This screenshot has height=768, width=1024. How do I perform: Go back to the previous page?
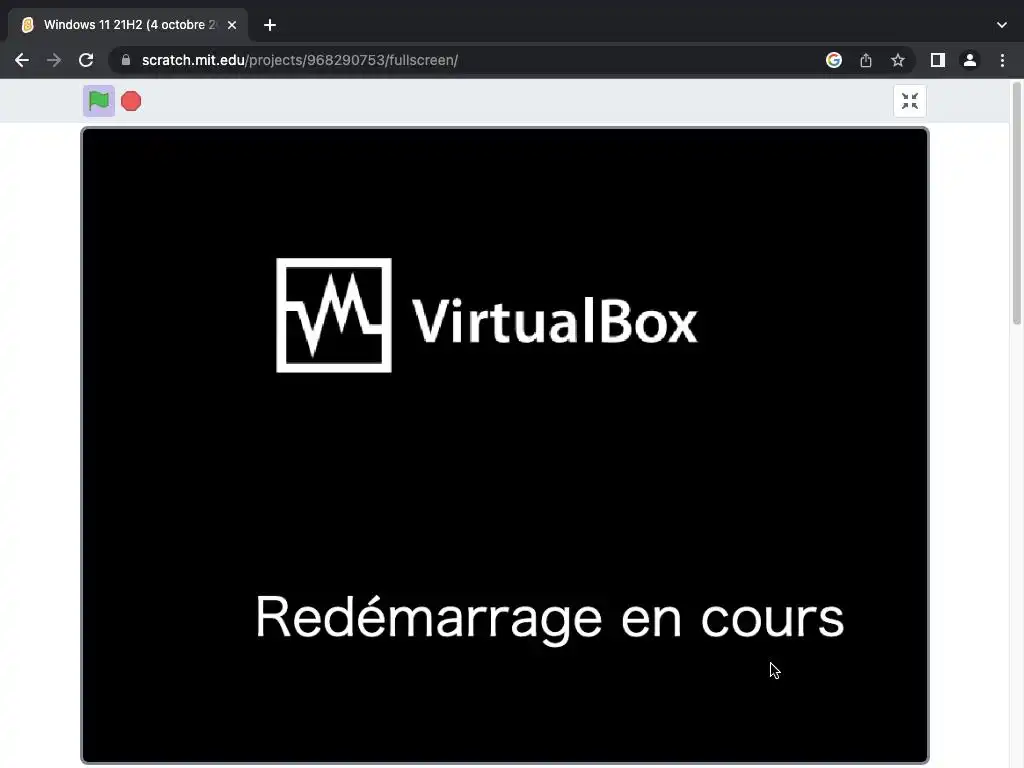click(22, 60)
